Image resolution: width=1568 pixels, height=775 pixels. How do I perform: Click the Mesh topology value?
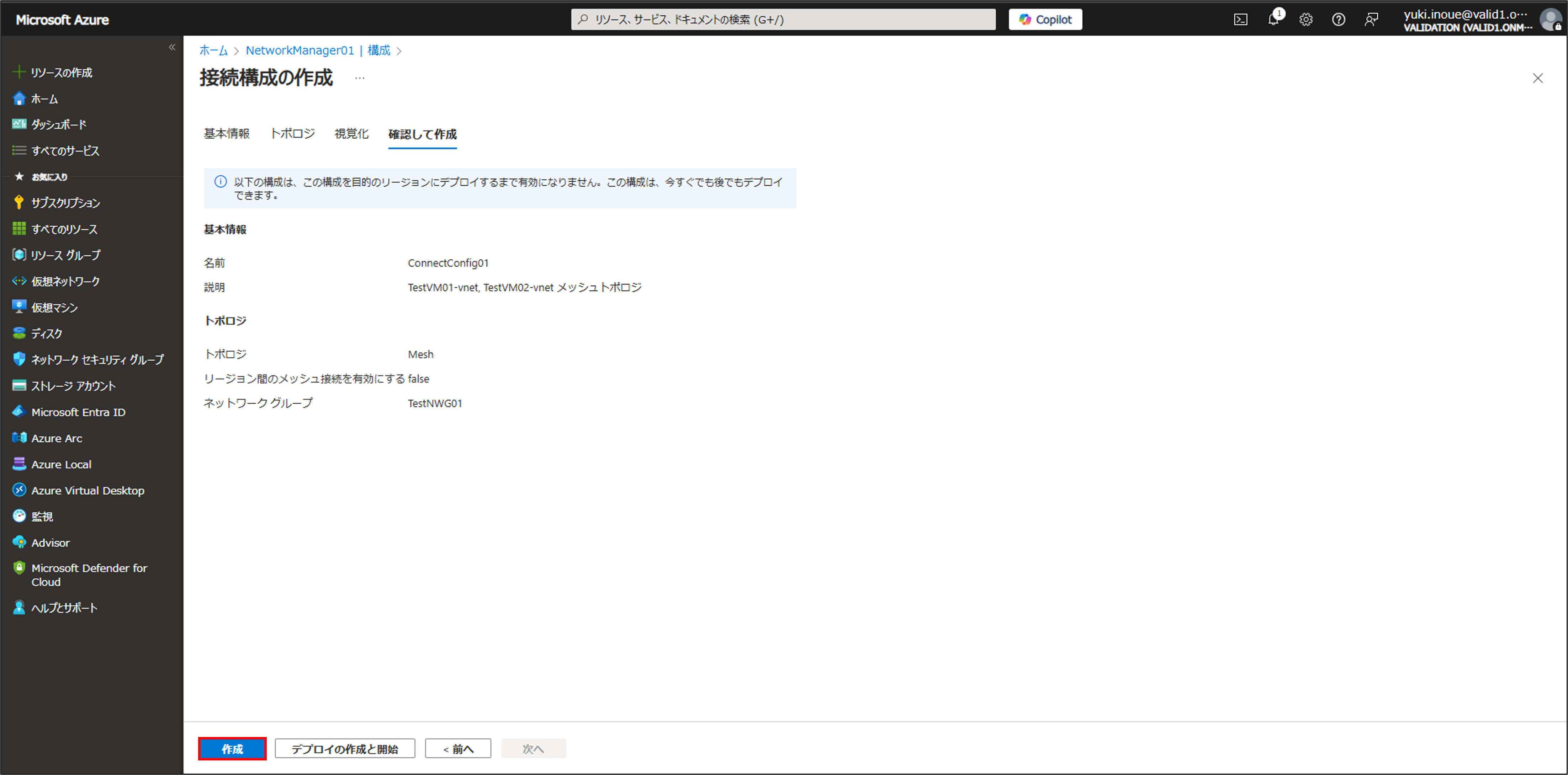[x=420, y=354]
